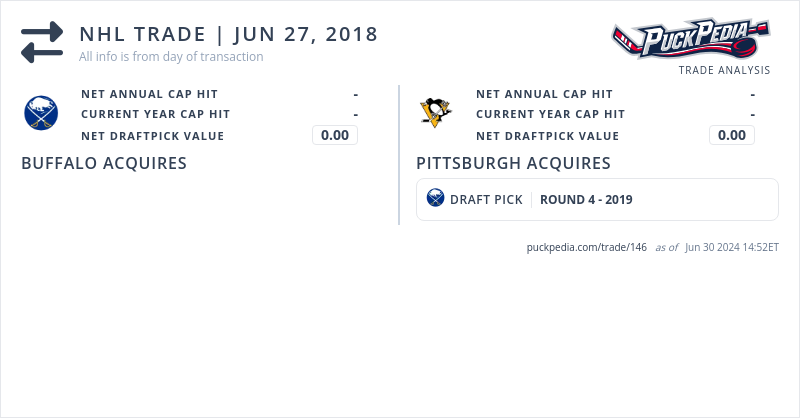Click the Pittsburgh Penguins team logo
The image size is (800, 418).
[436, 113]
